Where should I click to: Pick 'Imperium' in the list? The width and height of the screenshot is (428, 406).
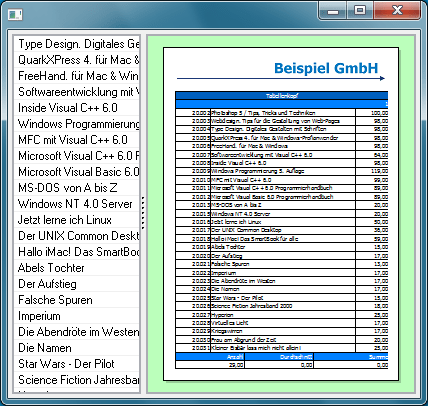pyautogui.click(x=77, y=316)
